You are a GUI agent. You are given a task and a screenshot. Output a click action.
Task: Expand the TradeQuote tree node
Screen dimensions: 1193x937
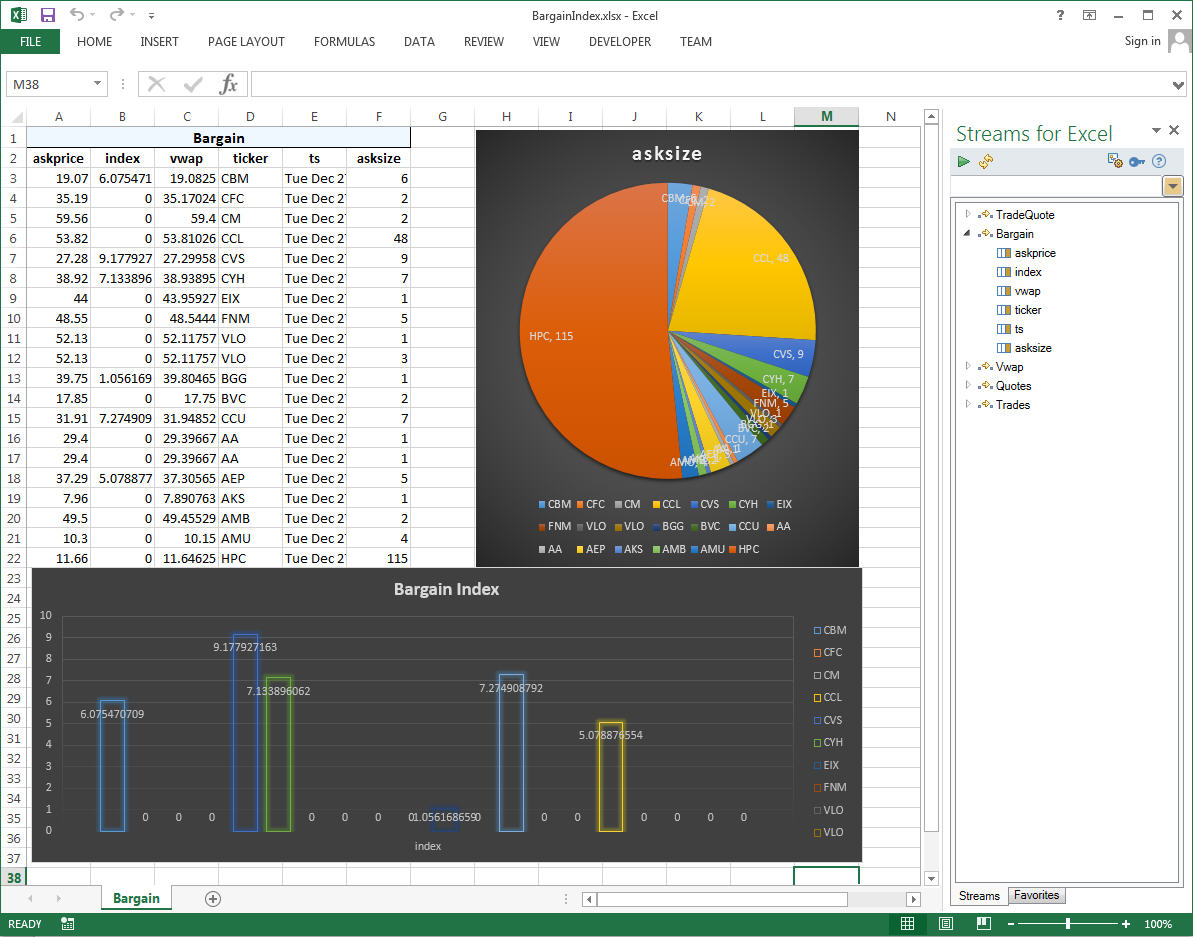pyautogui.click(x=966, y=213)
